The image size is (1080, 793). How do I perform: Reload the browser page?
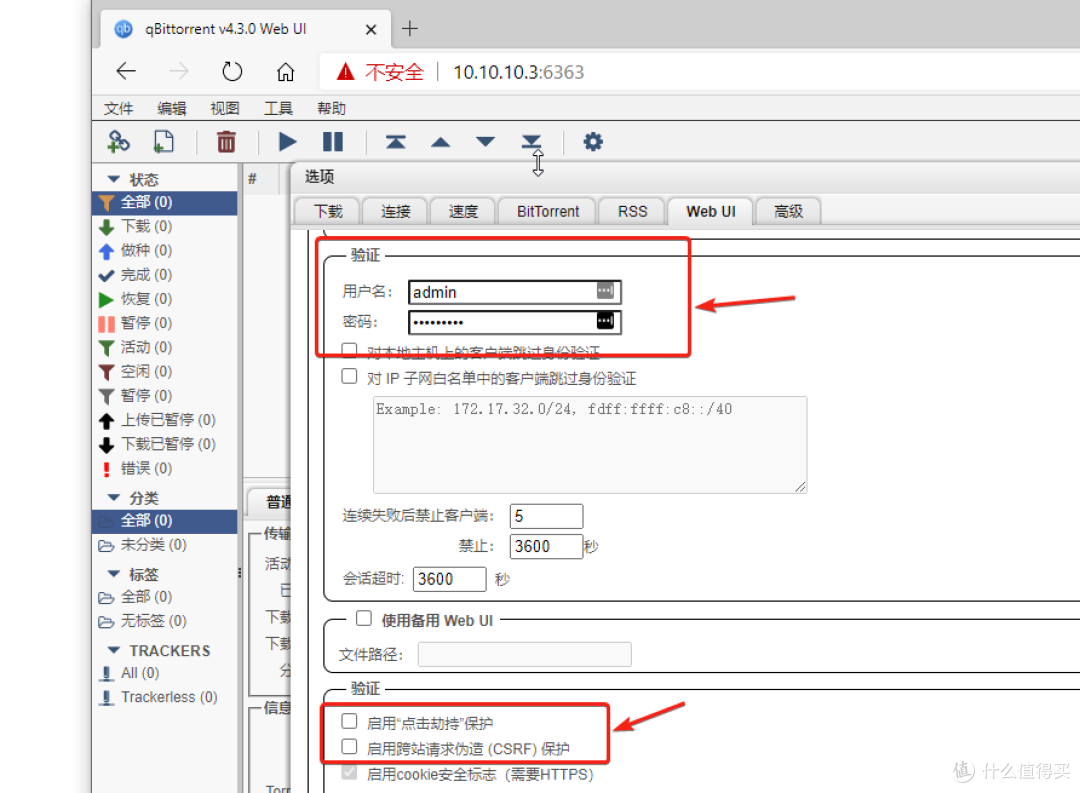click(232, 71)
